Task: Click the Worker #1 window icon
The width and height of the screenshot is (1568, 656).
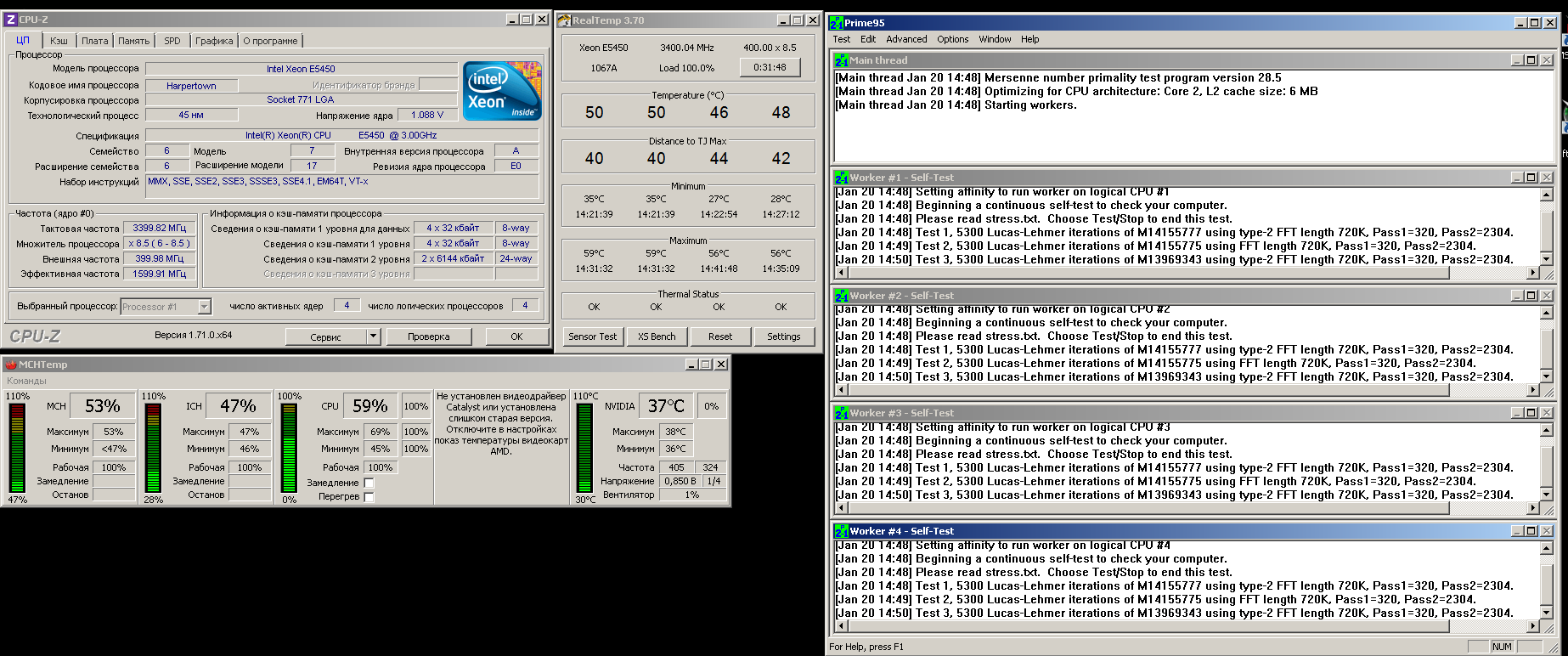Action: [x=842, y=178]
